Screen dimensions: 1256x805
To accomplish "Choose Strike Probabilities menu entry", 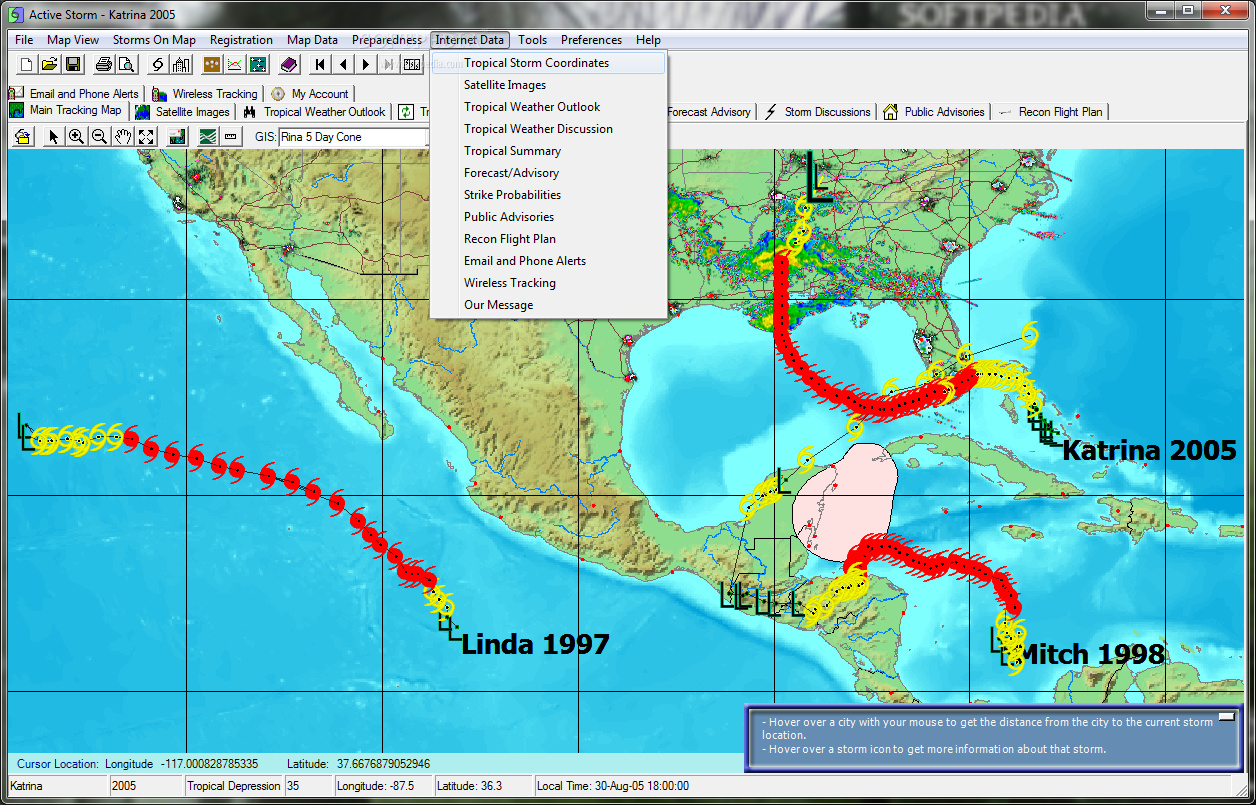I will point(548,195).
